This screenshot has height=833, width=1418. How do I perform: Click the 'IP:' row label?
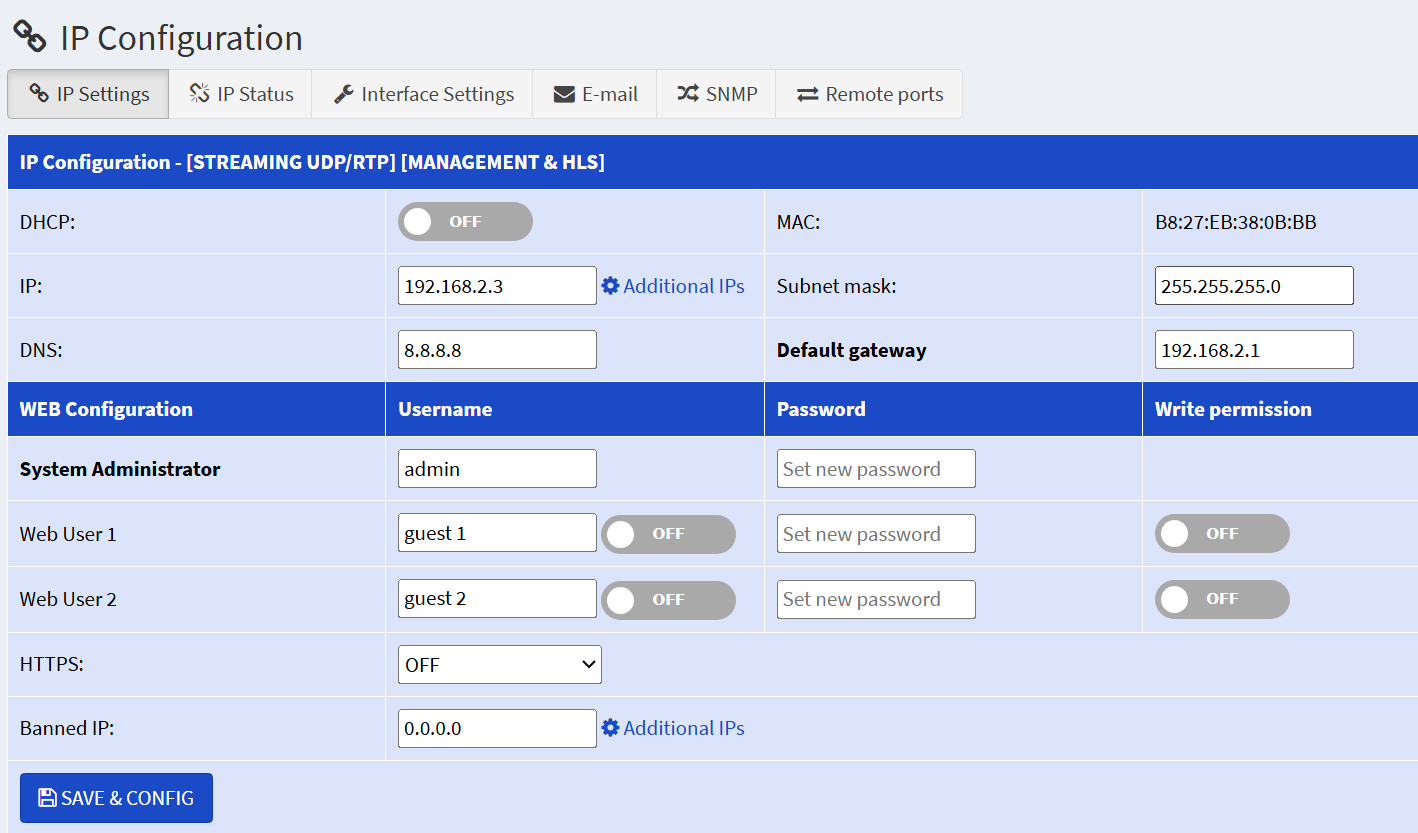(31, 286)
